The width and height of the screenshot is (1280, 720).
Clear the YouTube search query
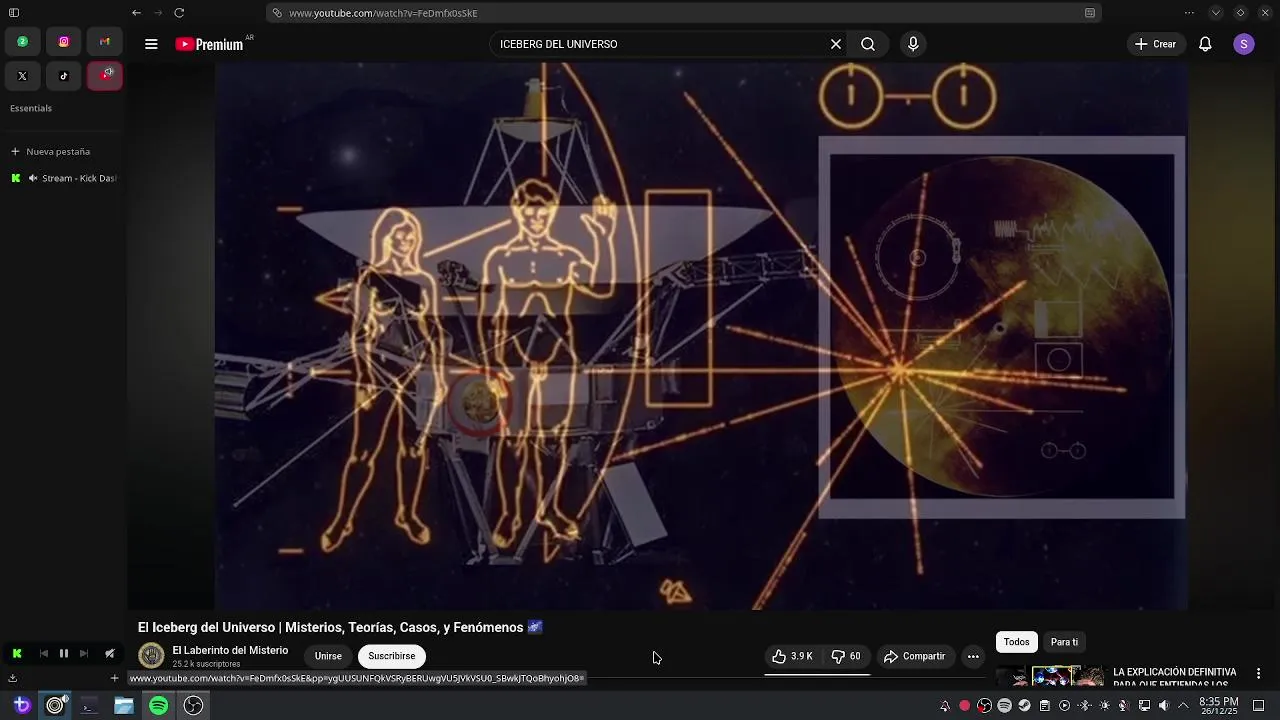836,44
